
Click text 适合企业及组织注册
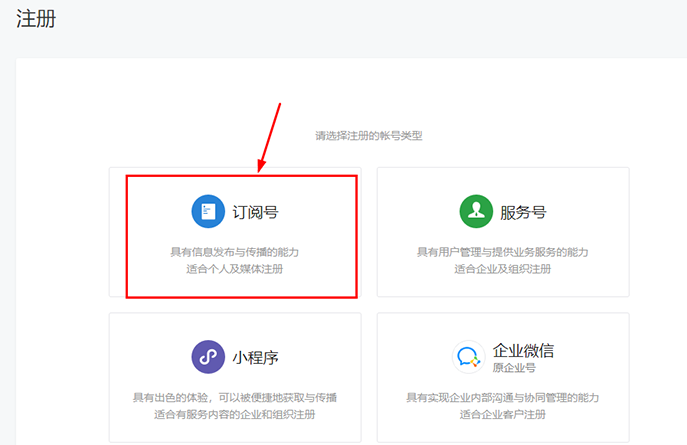(503, 269)
